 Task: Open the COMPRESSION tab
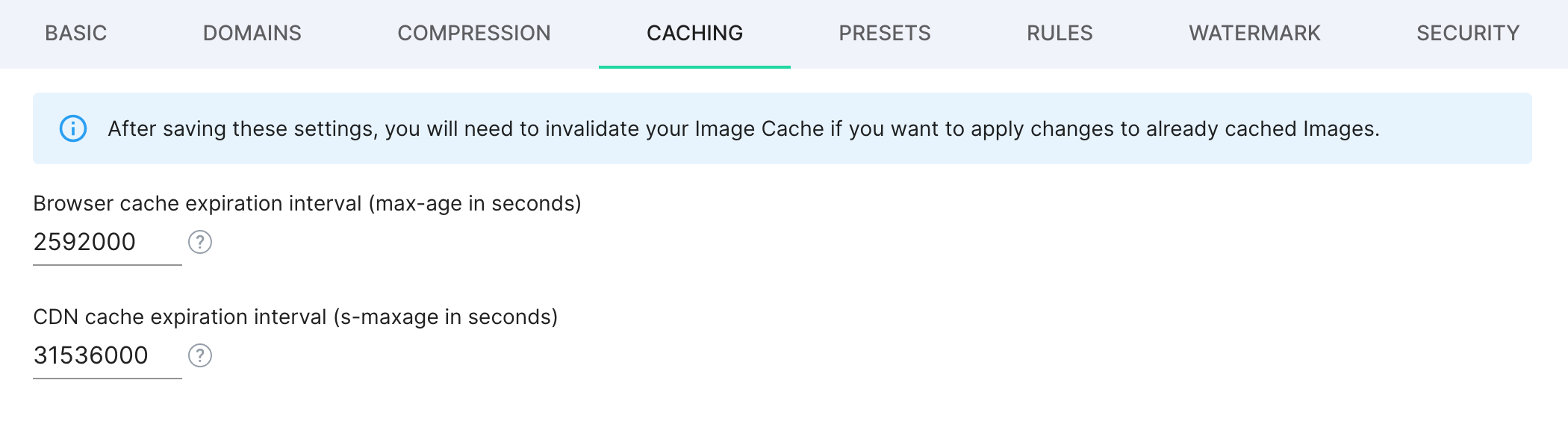coord(475,33)
